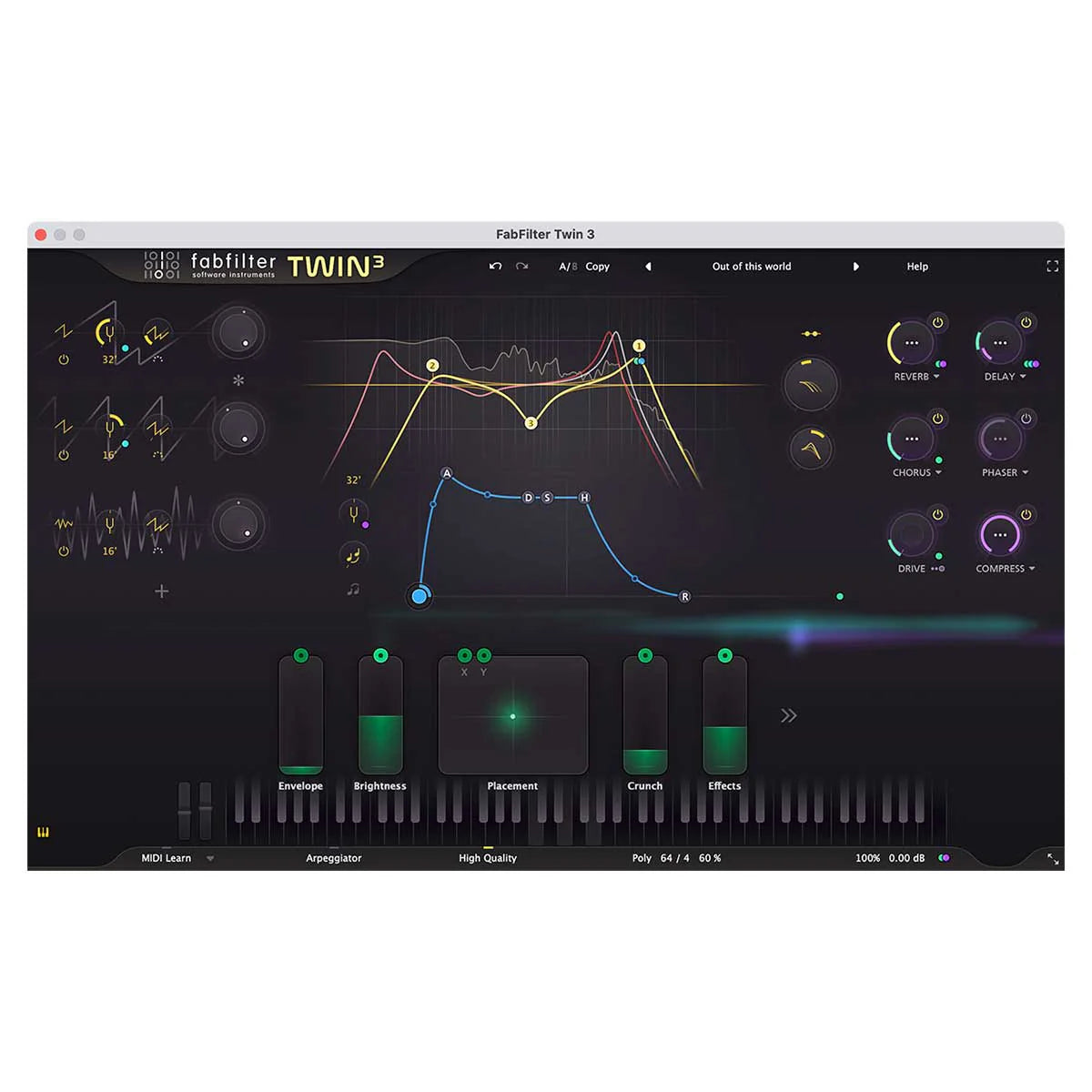Click the Copy preset button
Image resolution: width=1092 pixels, height=1092 pixels.
(x=598, y=267)
